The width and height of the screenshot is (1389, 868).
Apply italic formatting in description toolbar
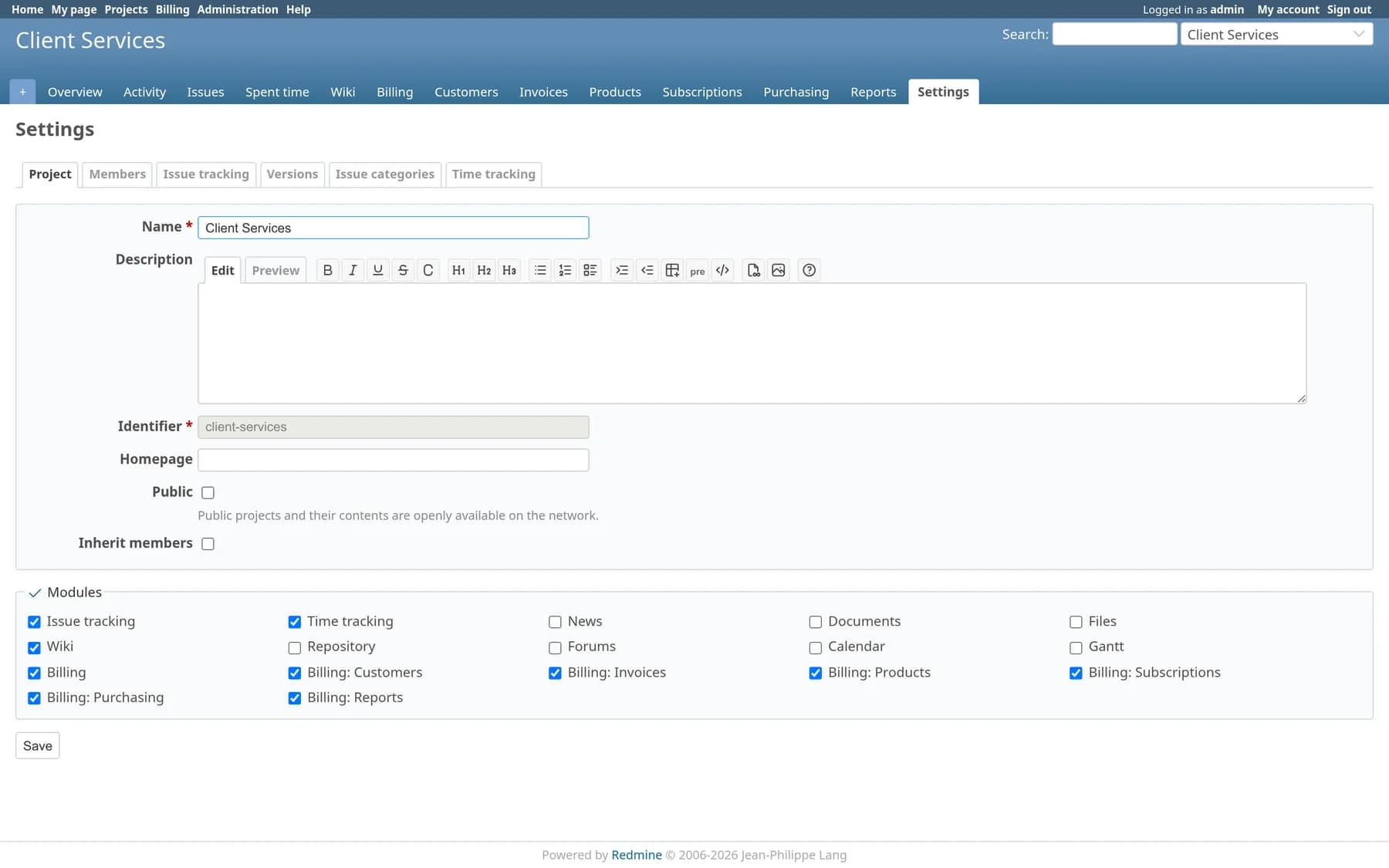point(353,270)
